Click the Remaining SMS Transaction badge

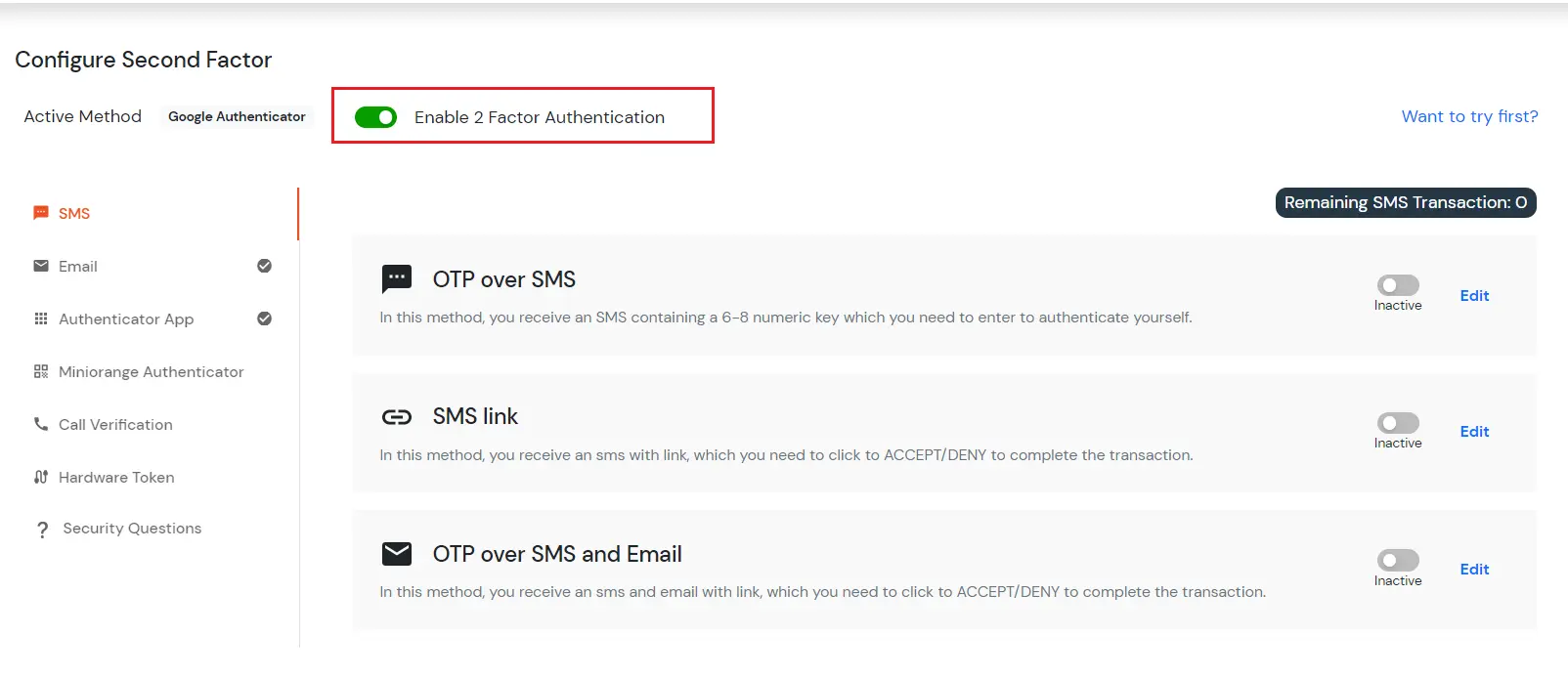[1405, 202]
